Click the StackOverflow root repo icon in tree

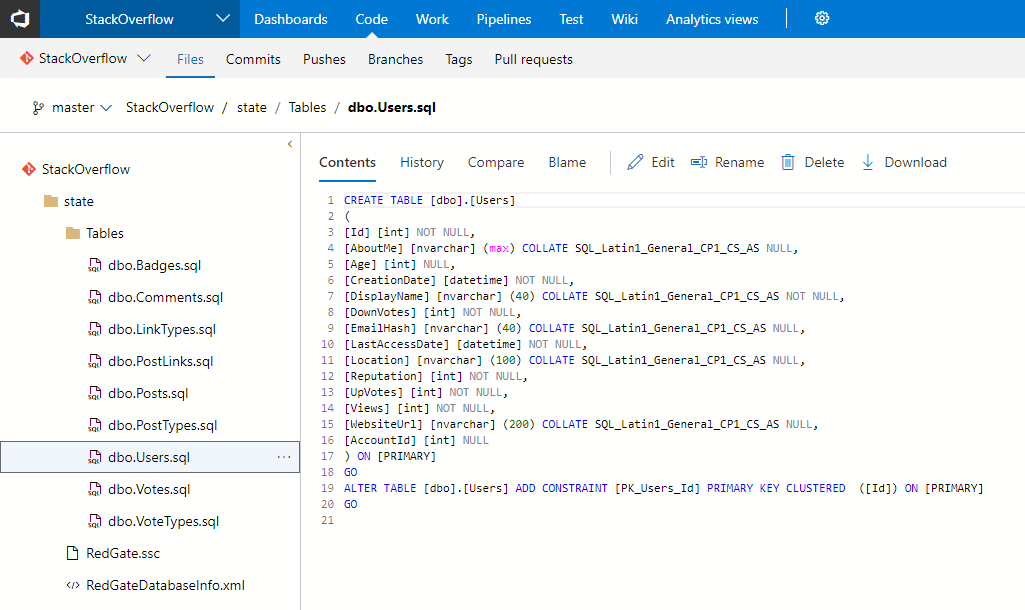[x=29, y=169]
